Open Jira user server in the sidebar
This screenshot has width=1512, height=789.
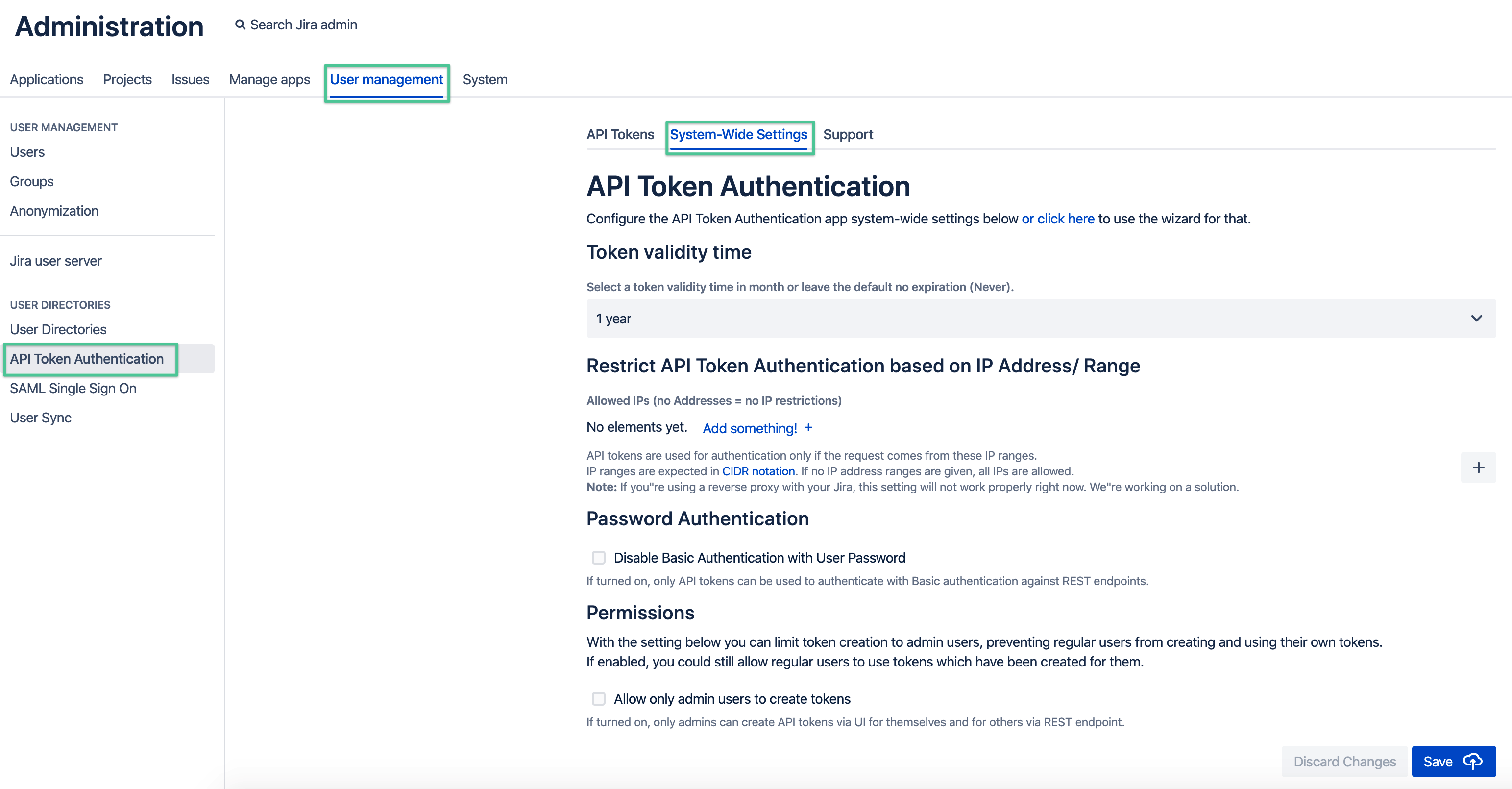tap(56, 261)
